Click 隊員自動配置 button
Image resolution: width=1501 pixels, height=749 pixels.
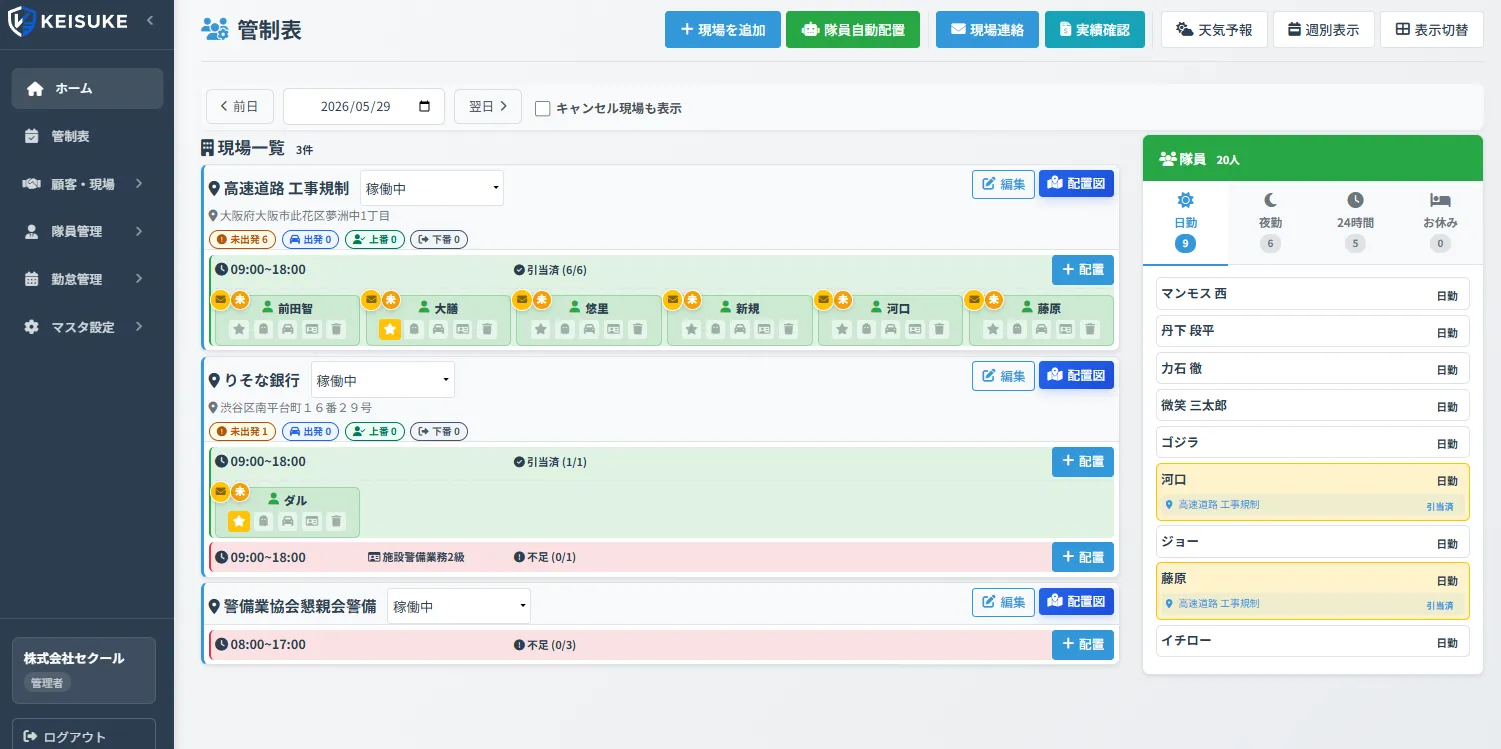click(853, 29)
